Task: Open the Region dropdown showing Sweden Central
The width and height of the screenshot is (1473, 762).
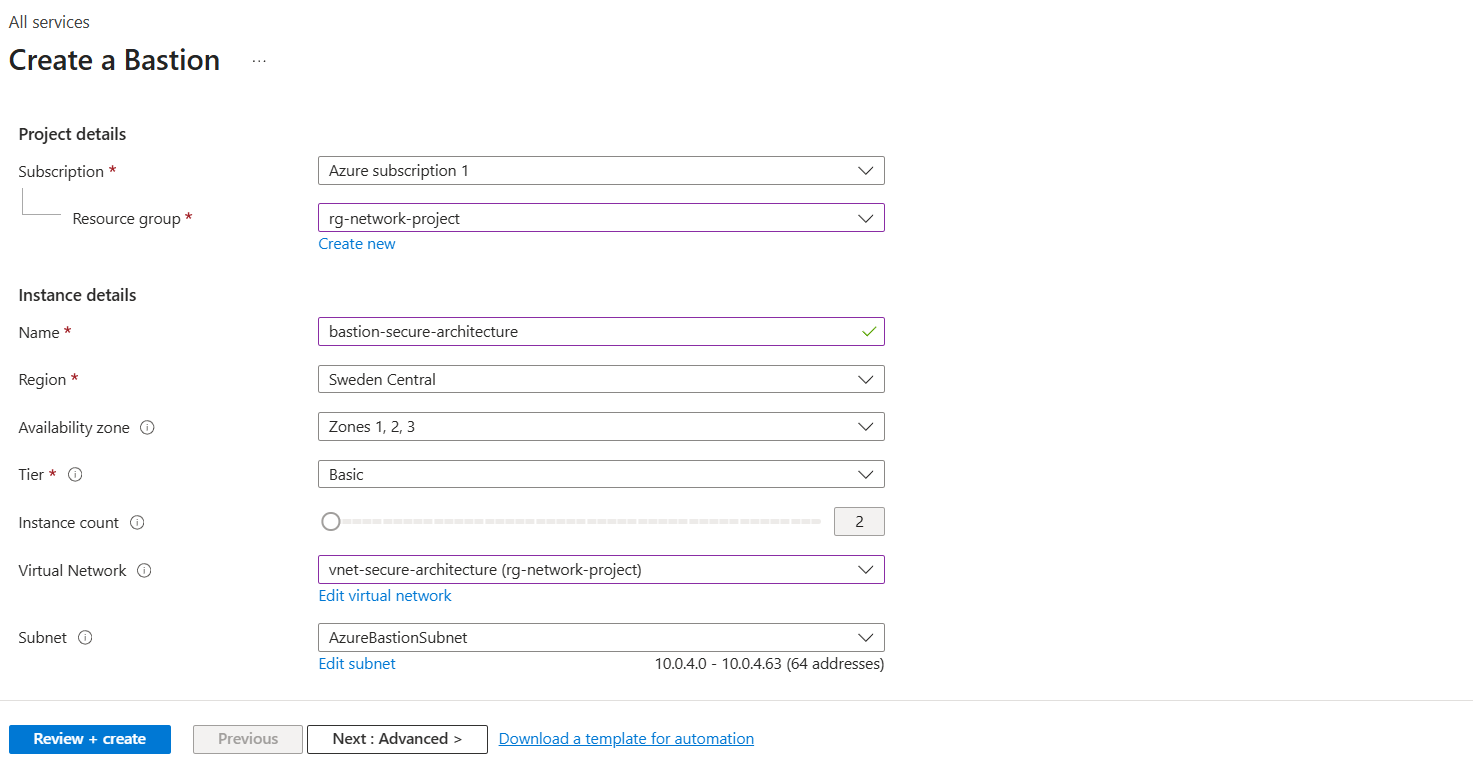Action: 601,380
